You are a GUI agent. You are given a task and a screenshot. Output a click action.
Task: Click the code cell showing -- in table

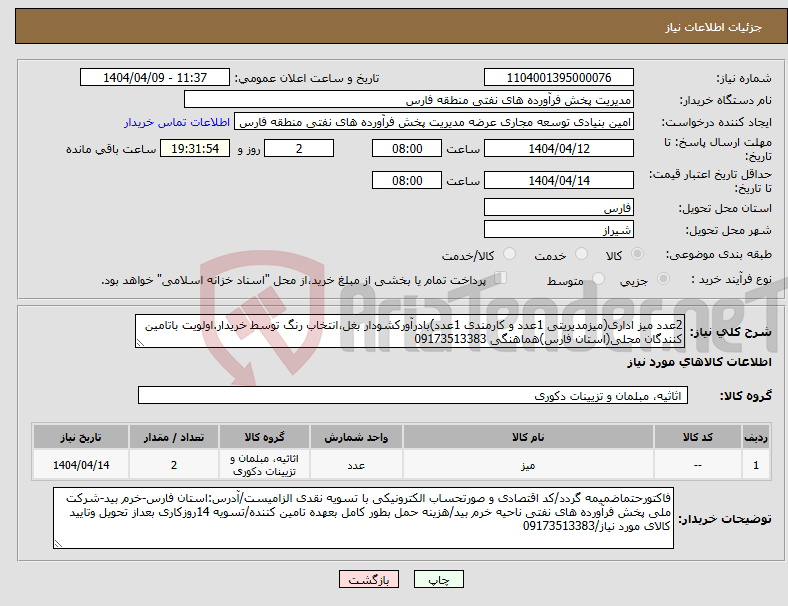click(698, 464)
